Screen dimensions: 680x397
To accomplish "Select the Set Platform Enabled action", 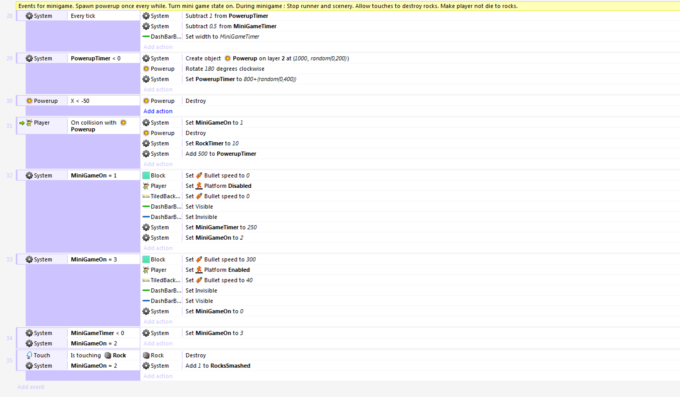I will pyautogui.click(x=218, y=270).
